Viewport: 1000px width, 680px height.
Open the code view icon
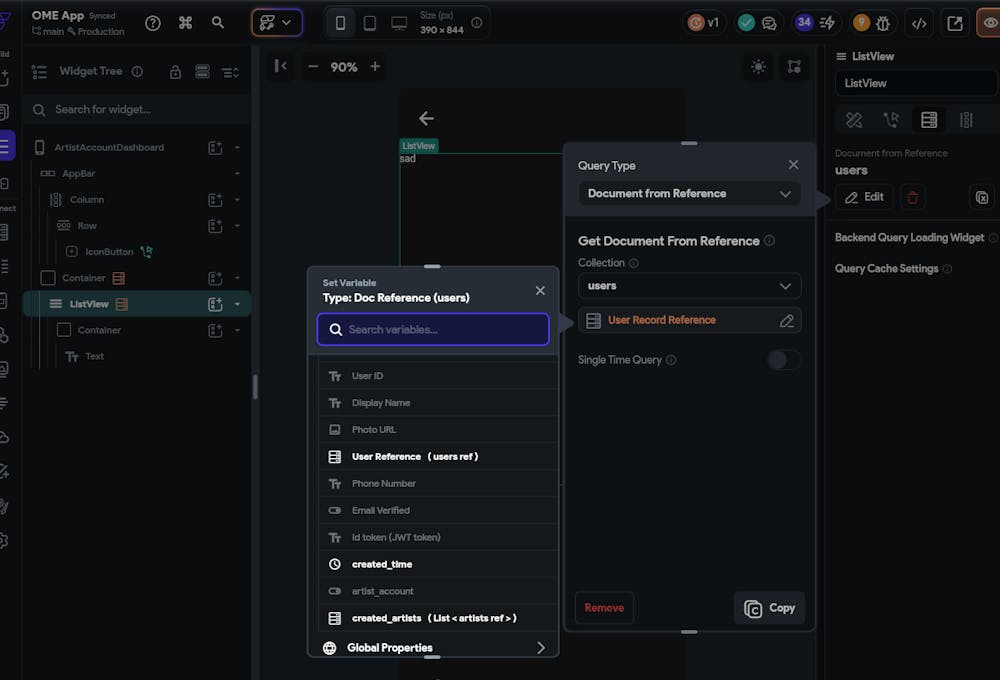click(919, 23)
